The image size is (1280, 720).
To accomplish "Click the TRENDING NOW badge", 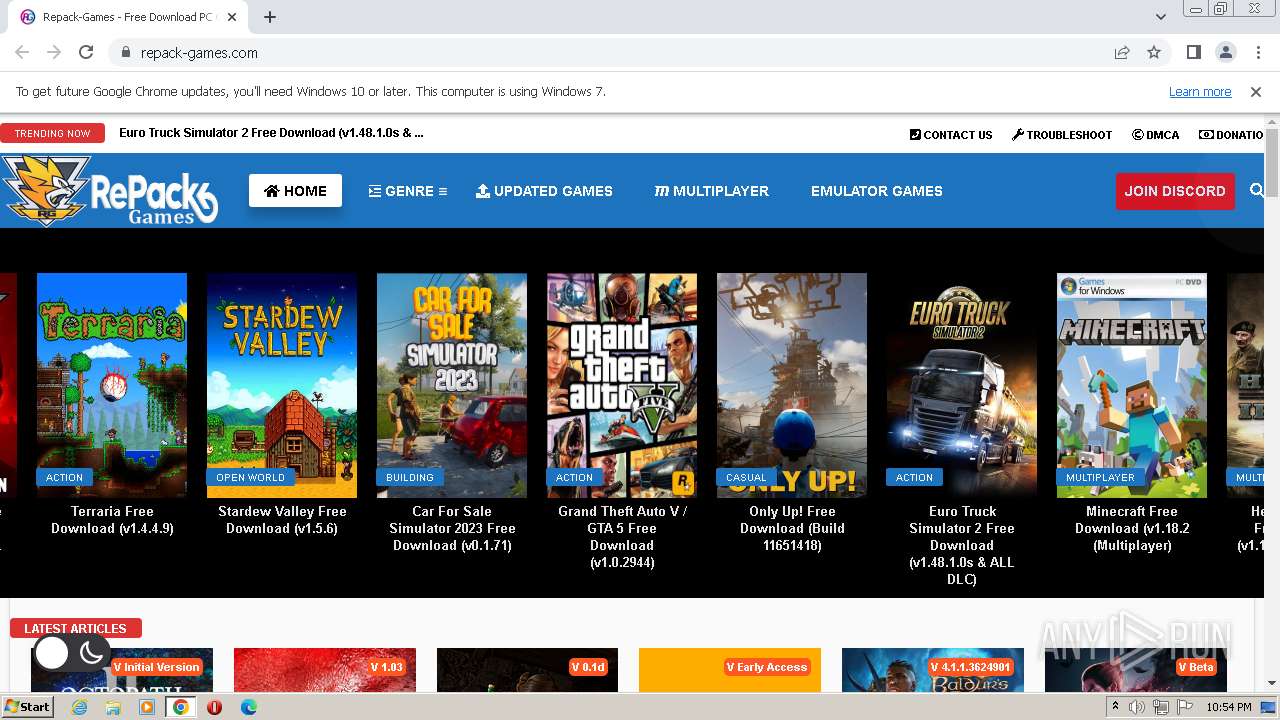I will (x=52, y=133).
